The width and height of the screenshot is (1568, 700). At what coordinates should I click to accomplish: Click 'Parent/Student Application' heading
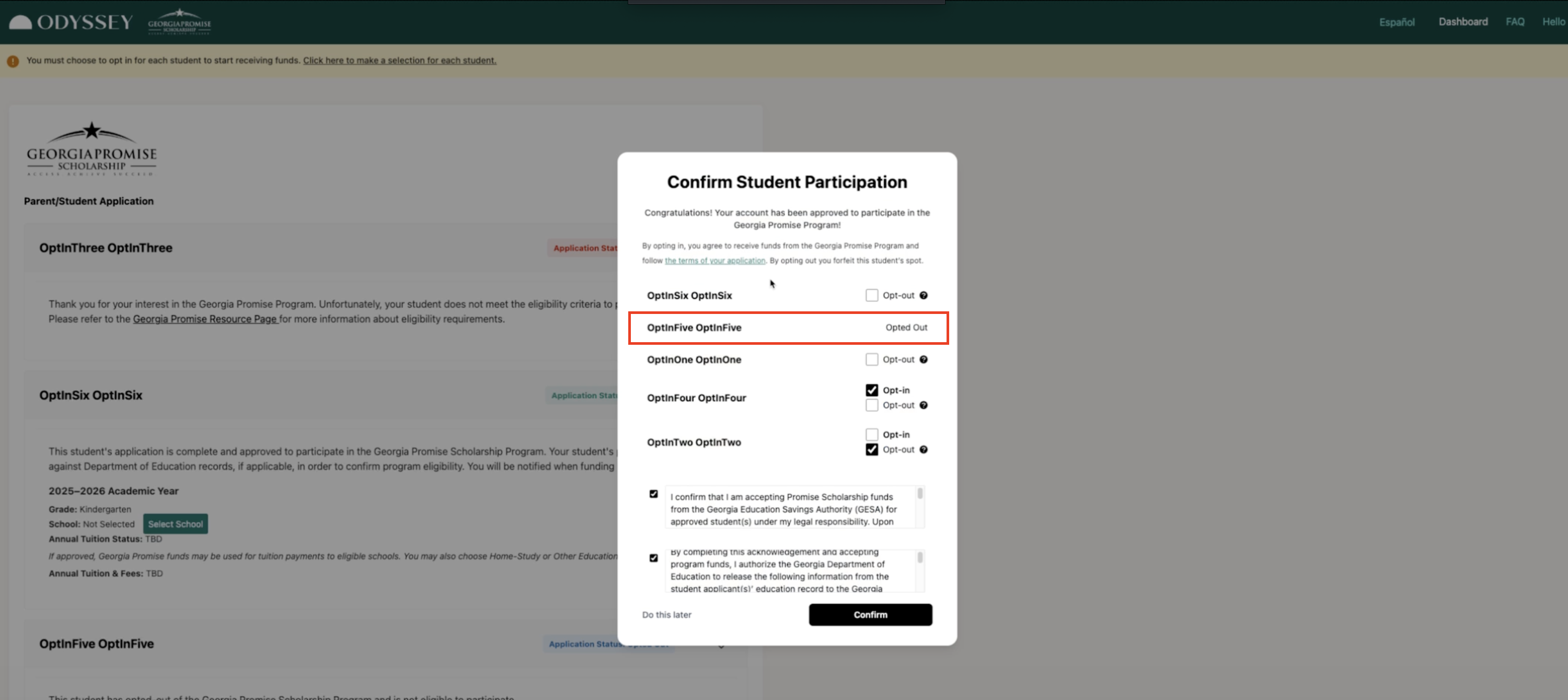88,201
